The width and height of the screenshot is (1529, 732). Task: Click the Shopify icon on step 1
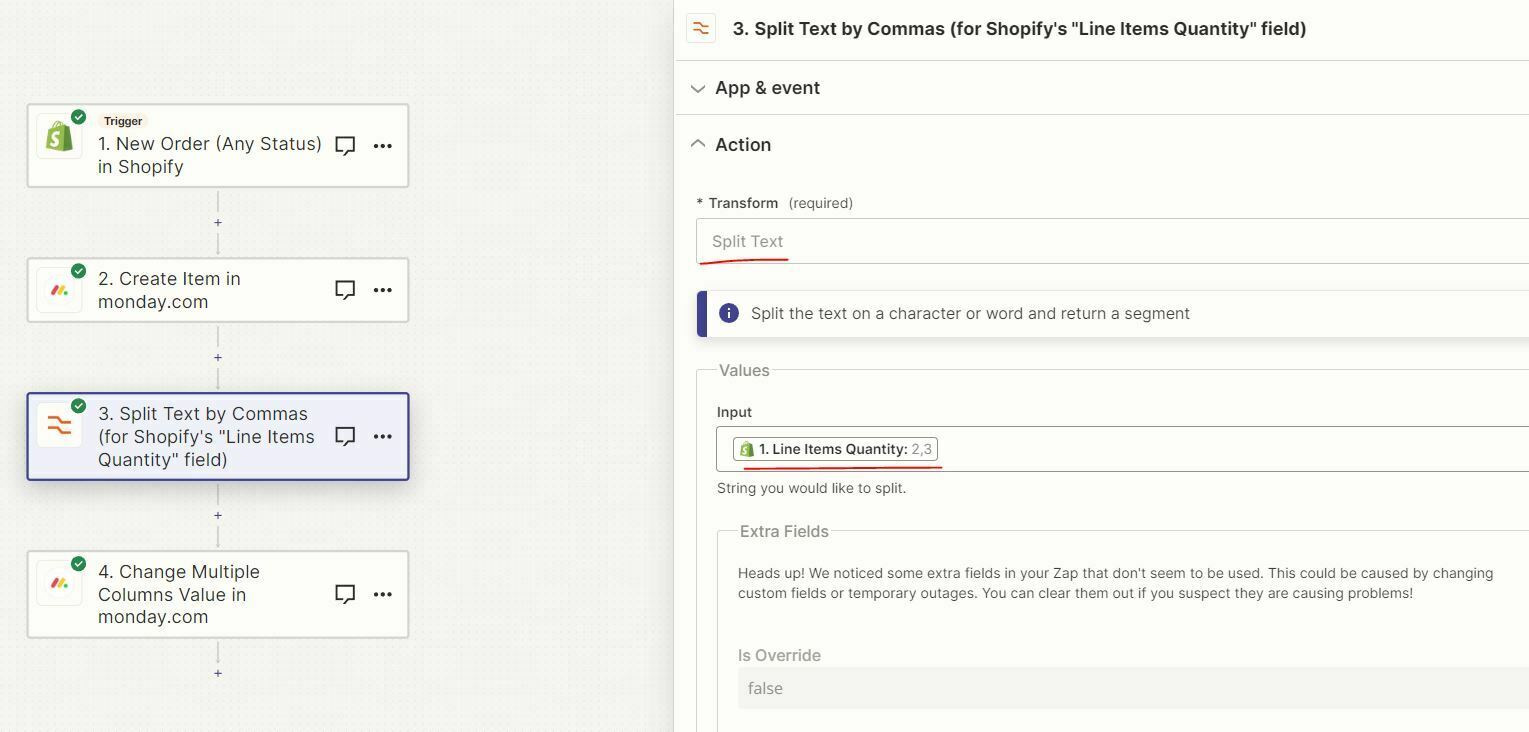60,136
